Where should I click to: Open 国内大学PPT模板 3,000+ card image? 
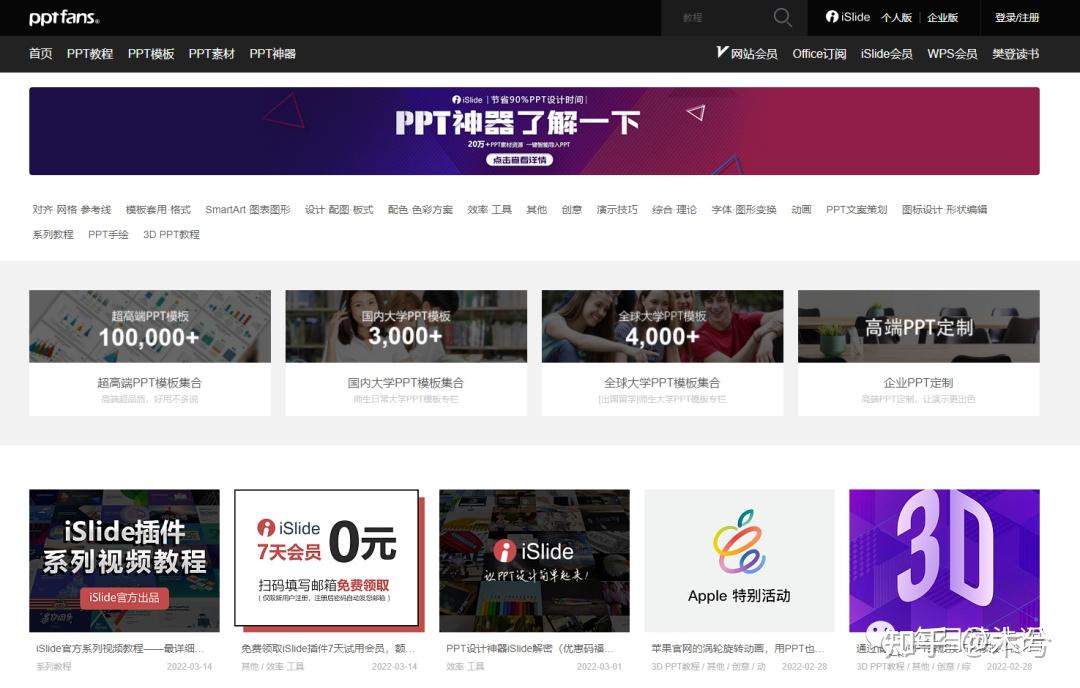point(406,326)
